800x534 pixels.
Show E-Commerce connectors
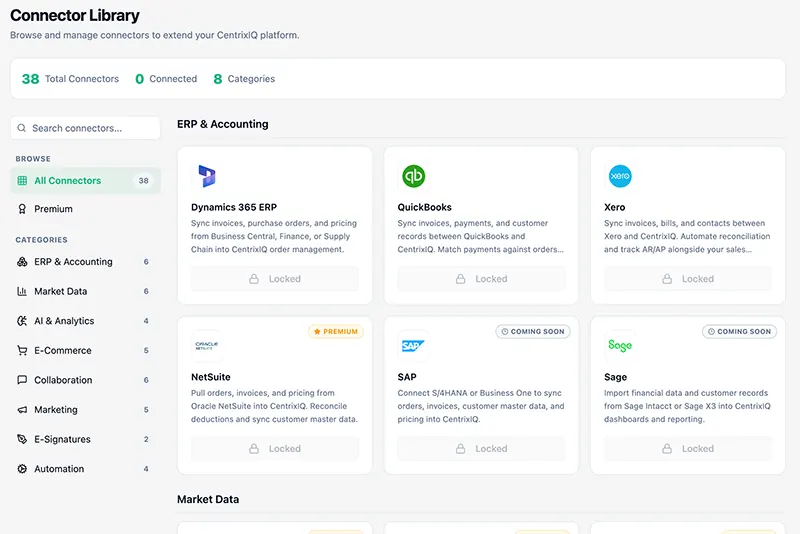(x=86, y=350)
